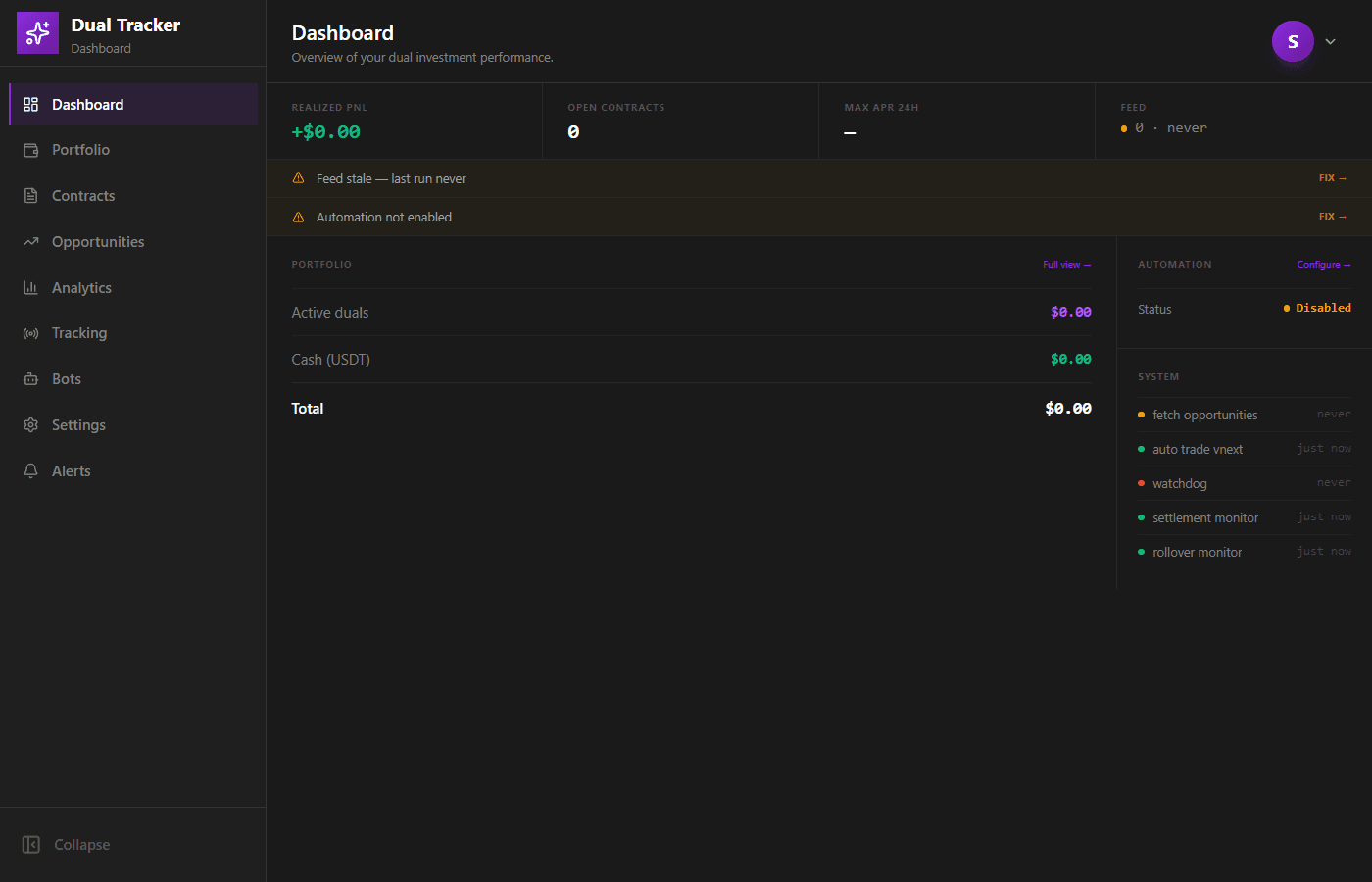Click the warning triangle beside Feed stale
The height and width of the screenshot is (882, 1372).
point(298,178)
